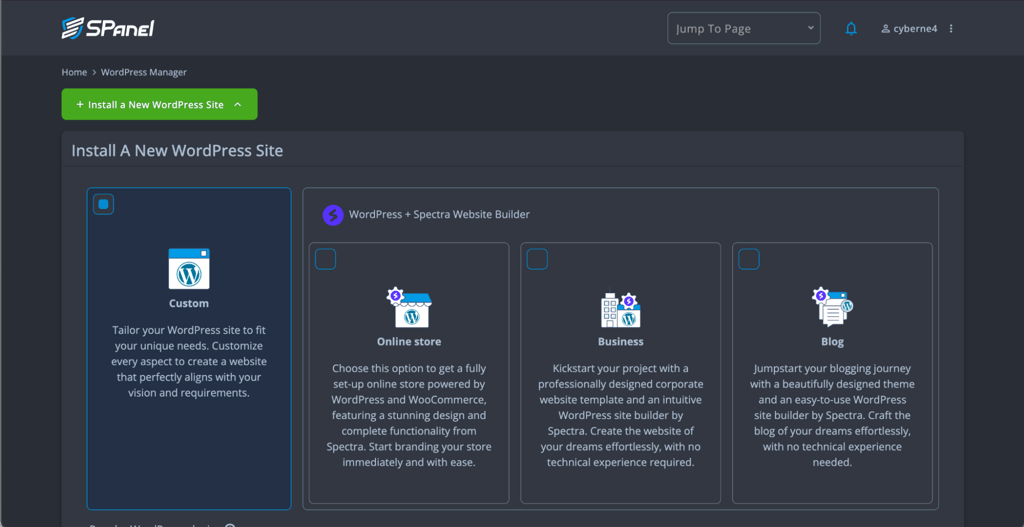Select the Custom install checkbox
Viewport: 1024px width, 527px height.
tap(103, 204)
